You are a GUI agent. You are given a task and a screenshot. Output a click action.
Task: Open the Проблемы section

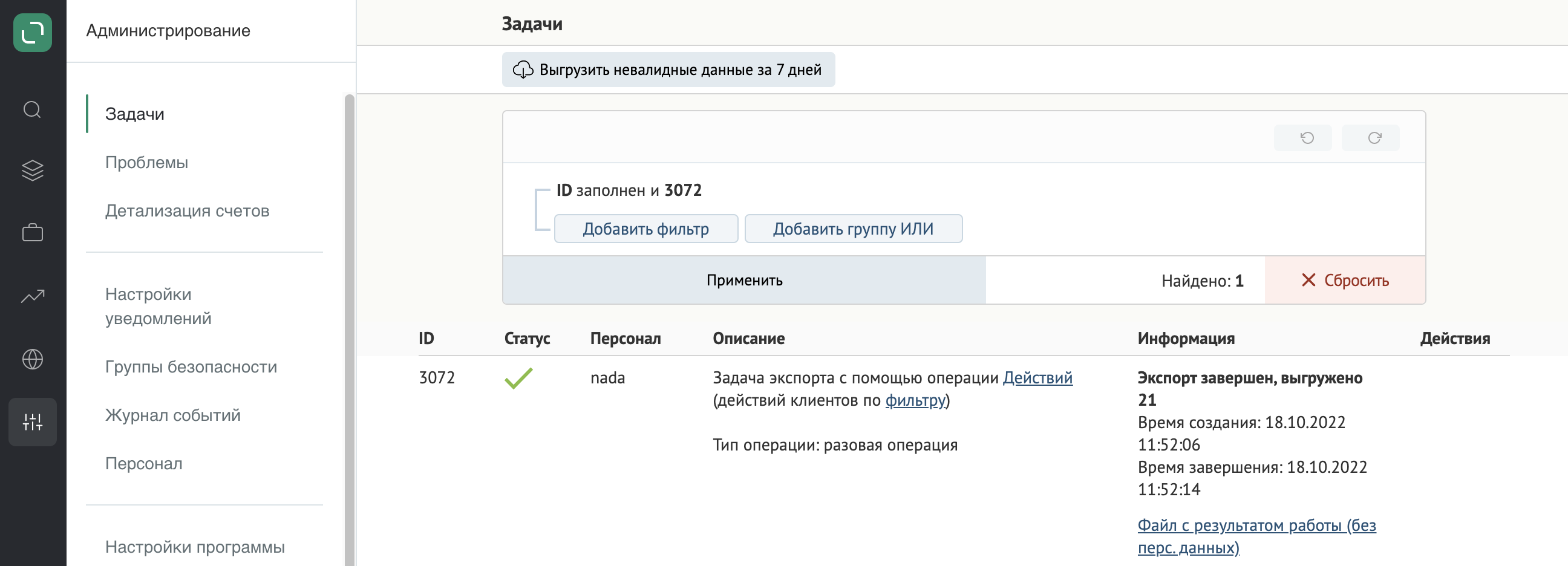[x=146, y=163]
